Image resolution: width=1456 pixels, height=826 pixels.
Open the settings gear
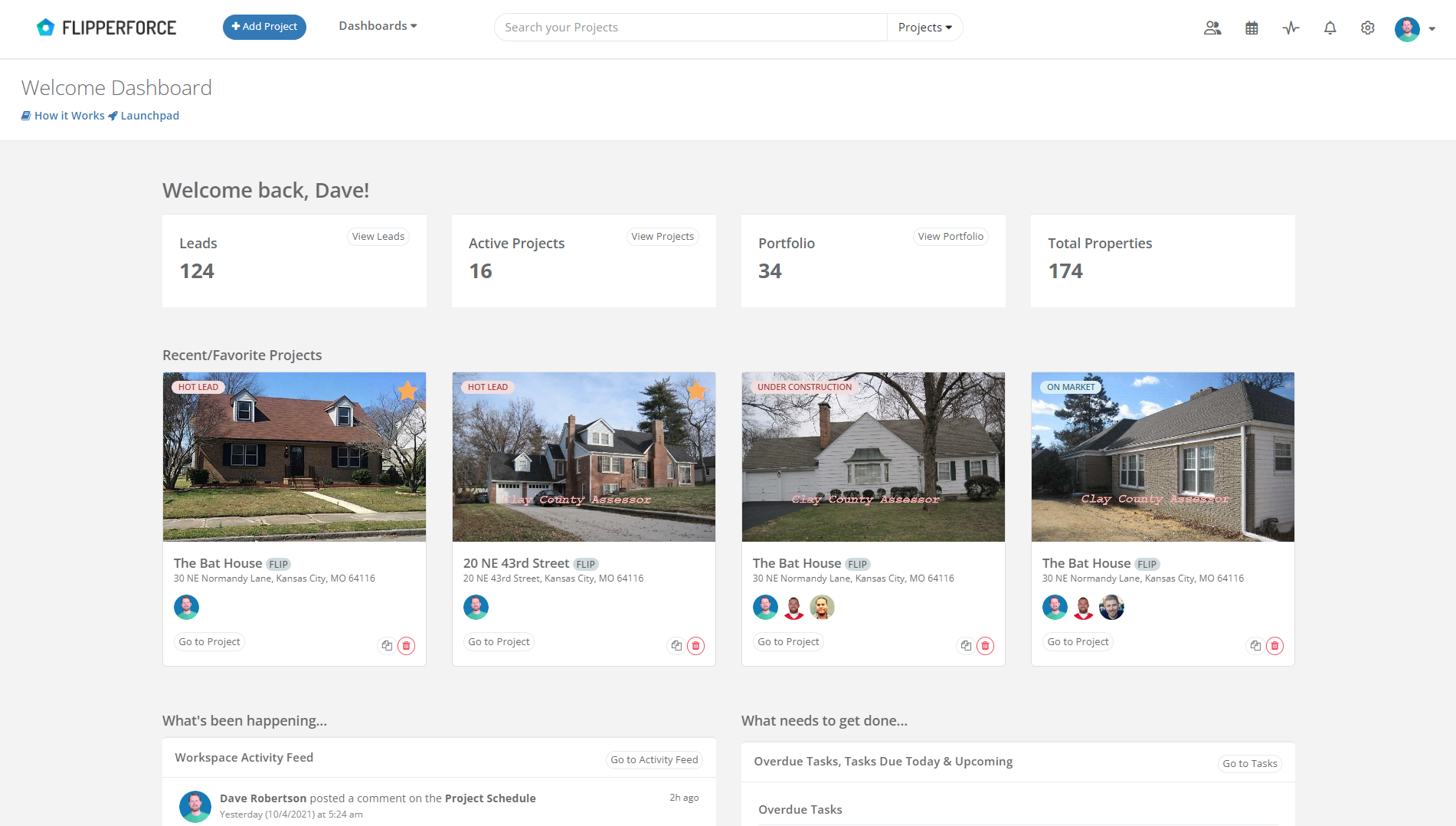1368,27
